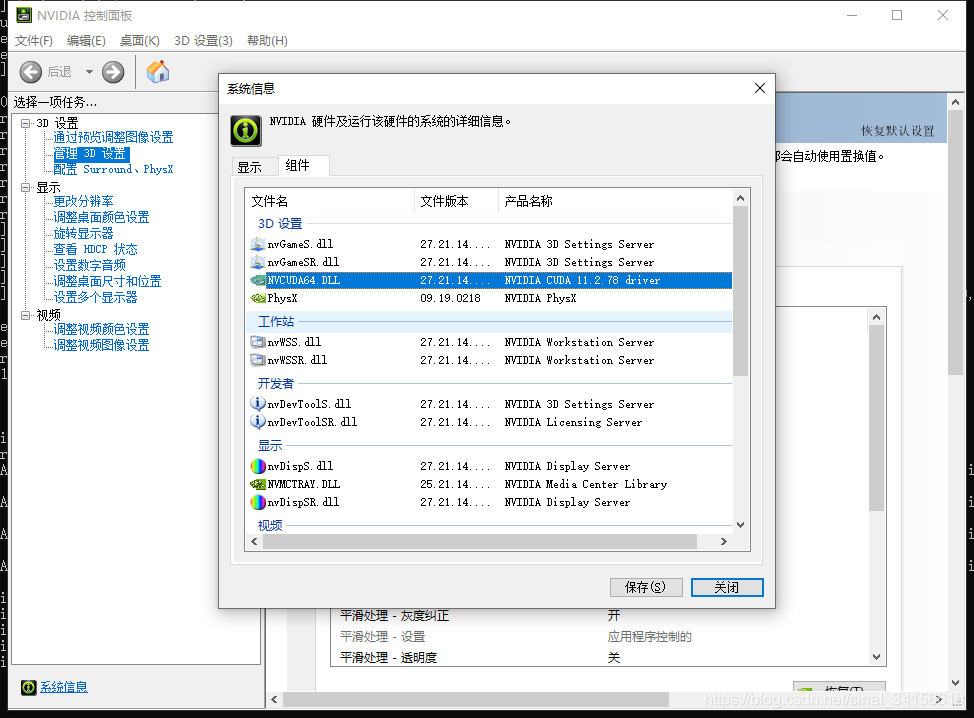This screenshot has width=974, height=718.
Task: Click the nvGameS.dll file icon
Action: click(256, 243)
